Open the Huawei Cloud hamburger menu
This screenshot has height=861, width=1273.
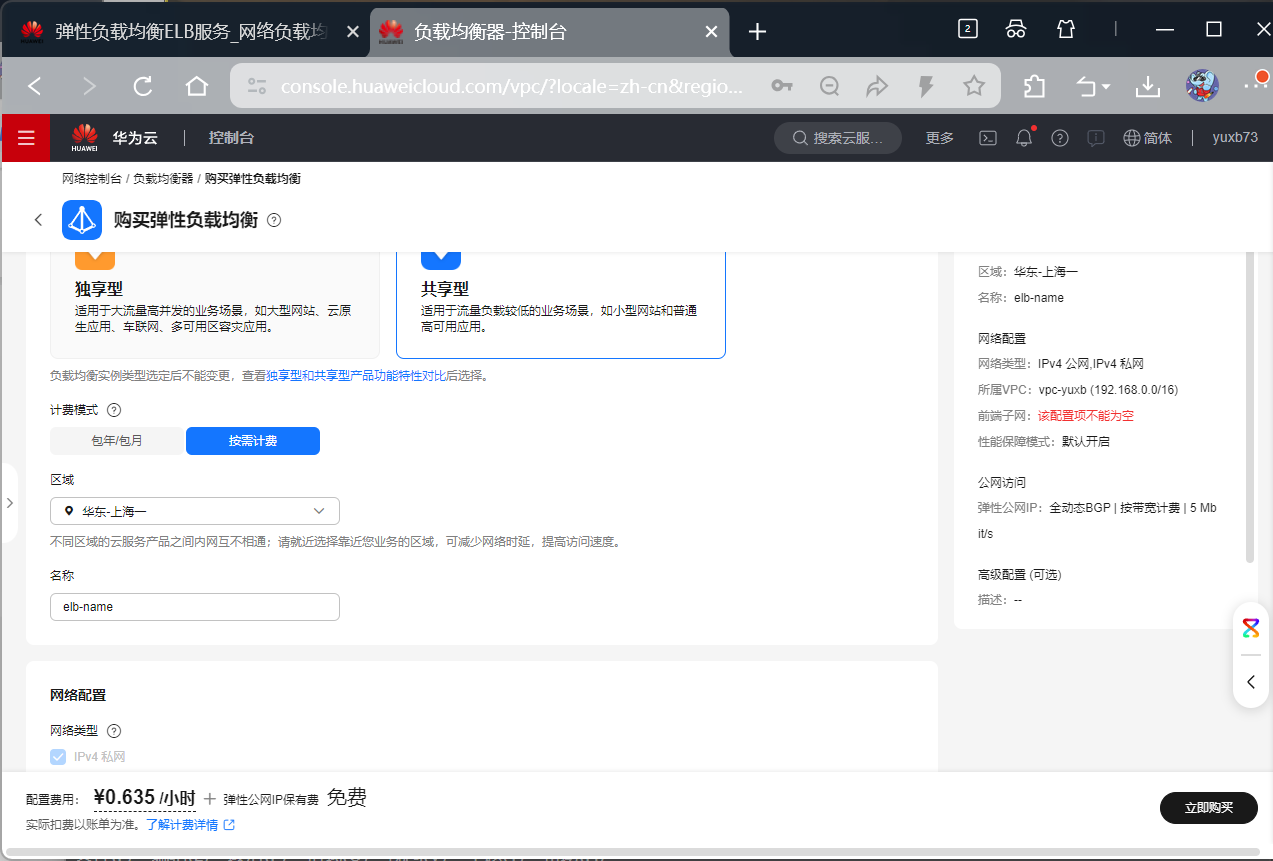[26, 138]
